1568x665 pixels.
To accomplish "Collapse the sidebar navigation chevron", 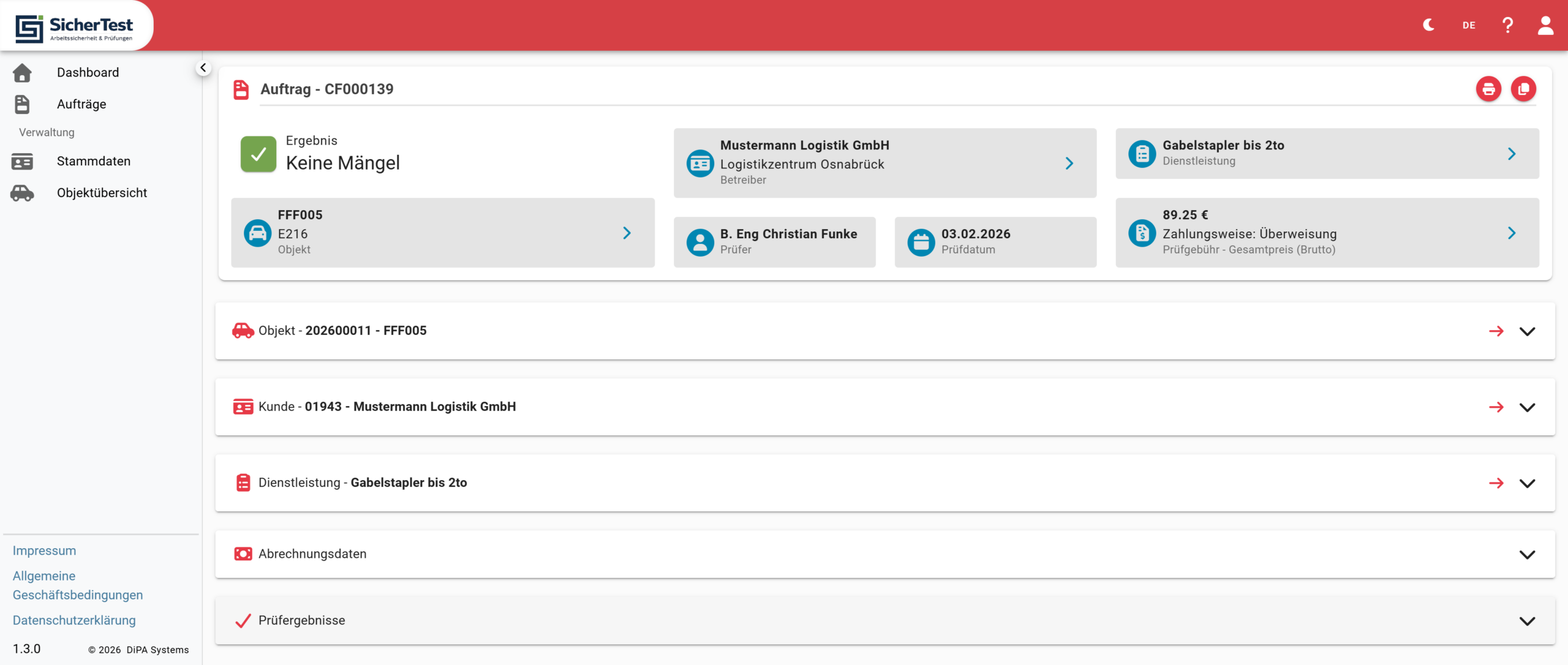I will point(203,68).
